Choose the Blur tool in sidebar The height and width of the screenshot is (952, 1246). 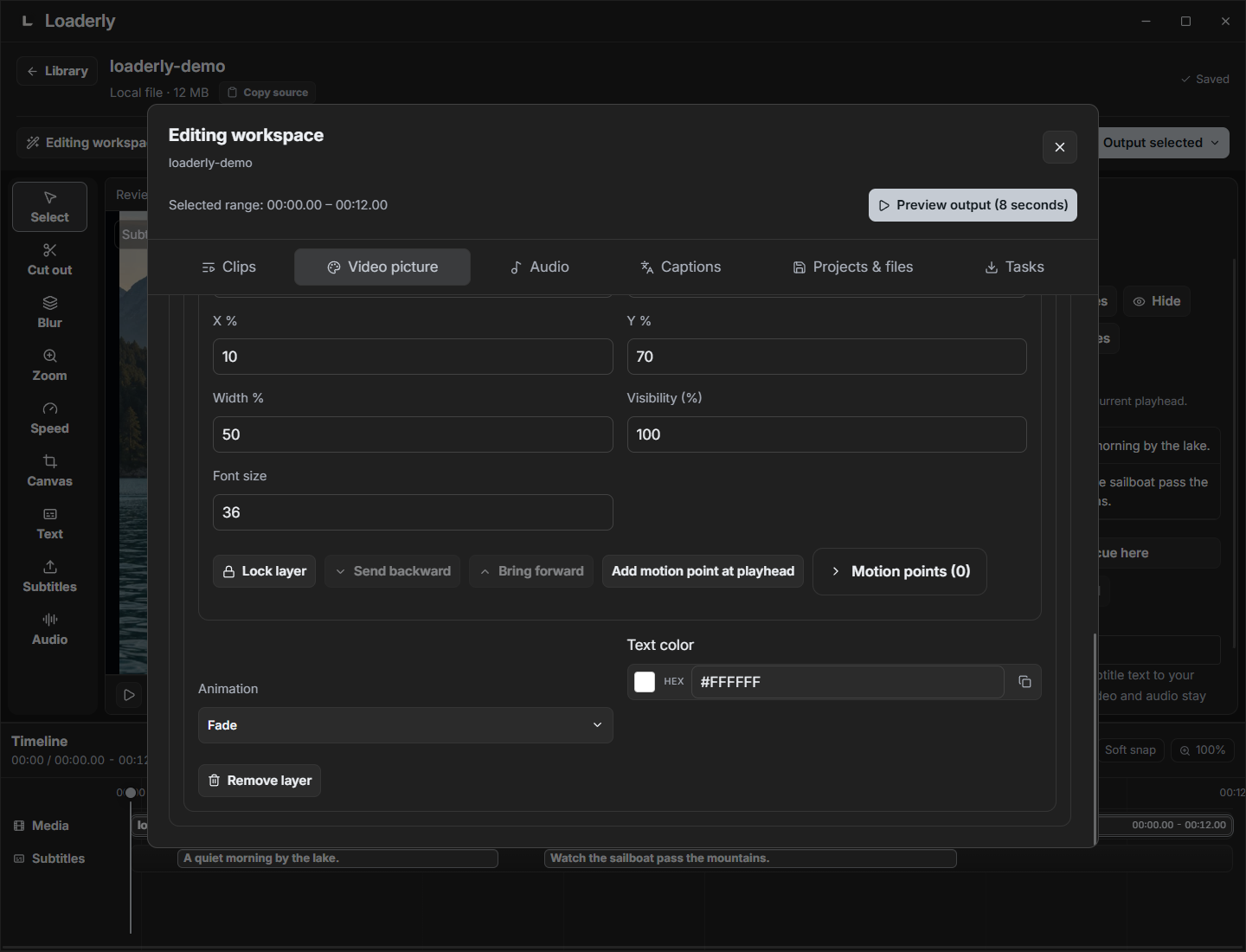(x=49, y=312)
